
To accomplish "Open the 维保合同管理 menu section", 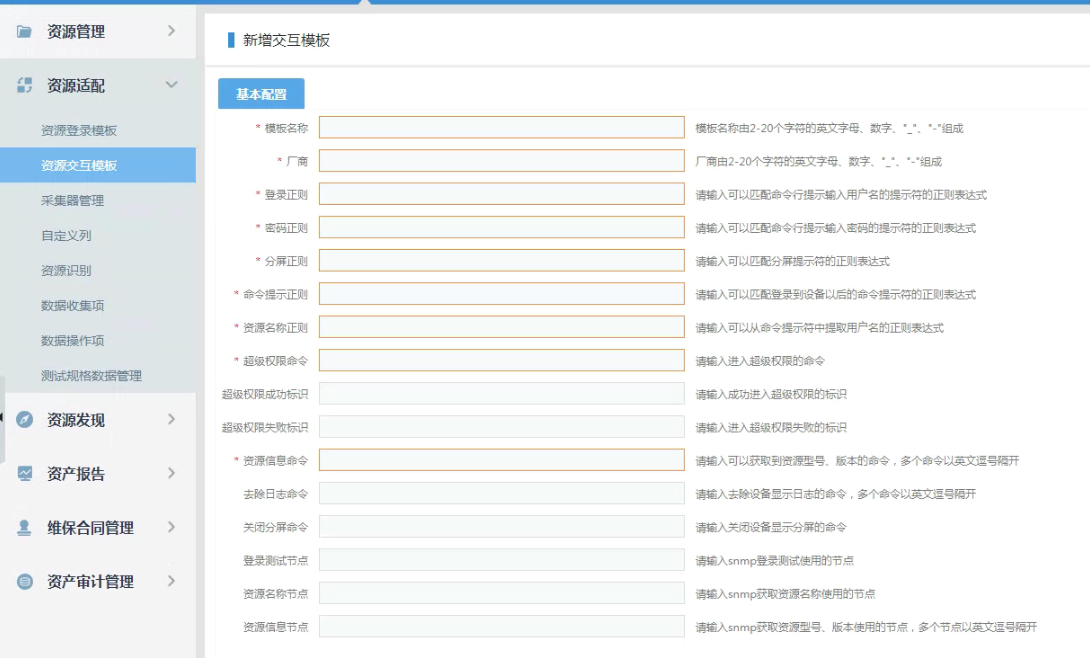I will [x=98, y=528].
